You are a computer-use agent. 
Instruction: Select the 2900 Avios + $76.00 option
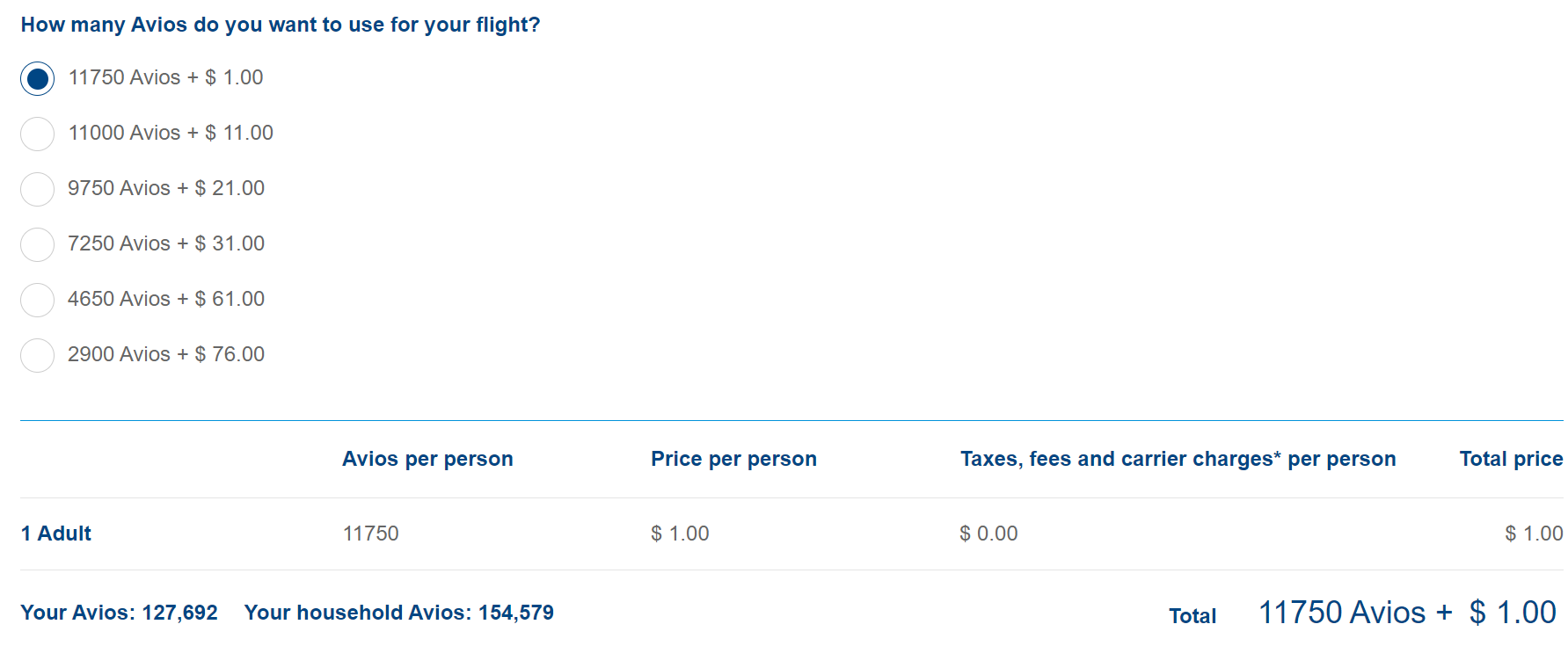[x=37, y=355]
